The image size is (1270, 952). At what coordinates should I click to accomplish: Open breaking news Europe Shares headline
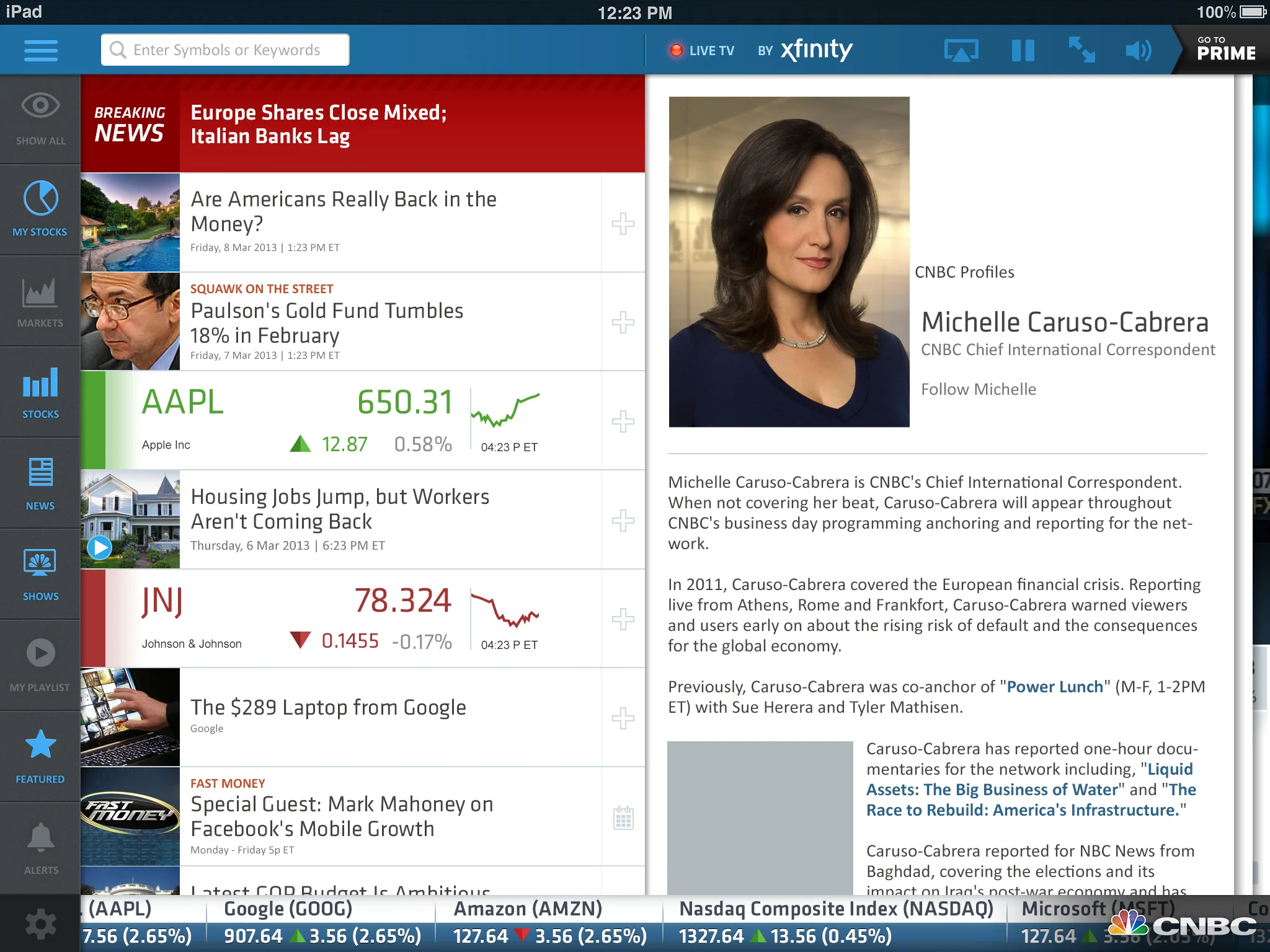(x=319, y=124)
